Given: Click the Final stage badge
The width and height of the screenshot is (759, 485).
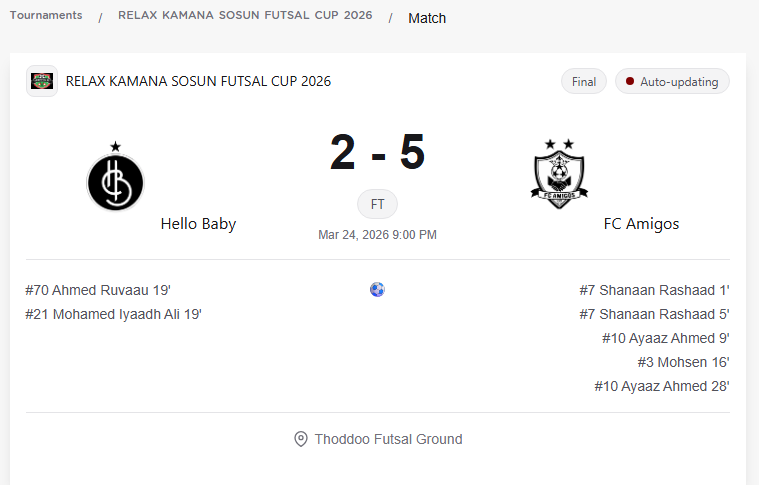Looking at the screenshot, I should pos(584,82).
